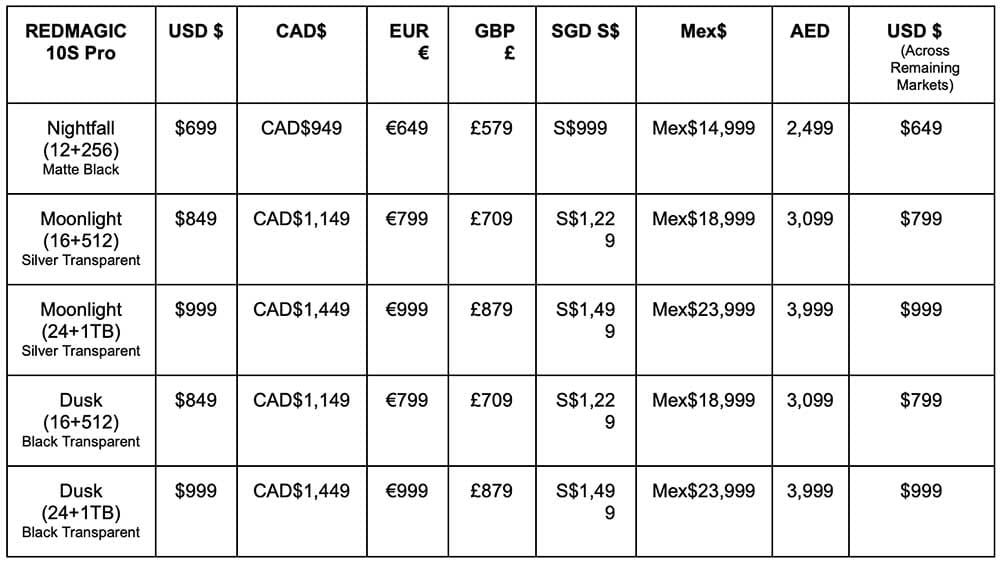Click the Mex$14,999 price cell

(x=703, y=128)
